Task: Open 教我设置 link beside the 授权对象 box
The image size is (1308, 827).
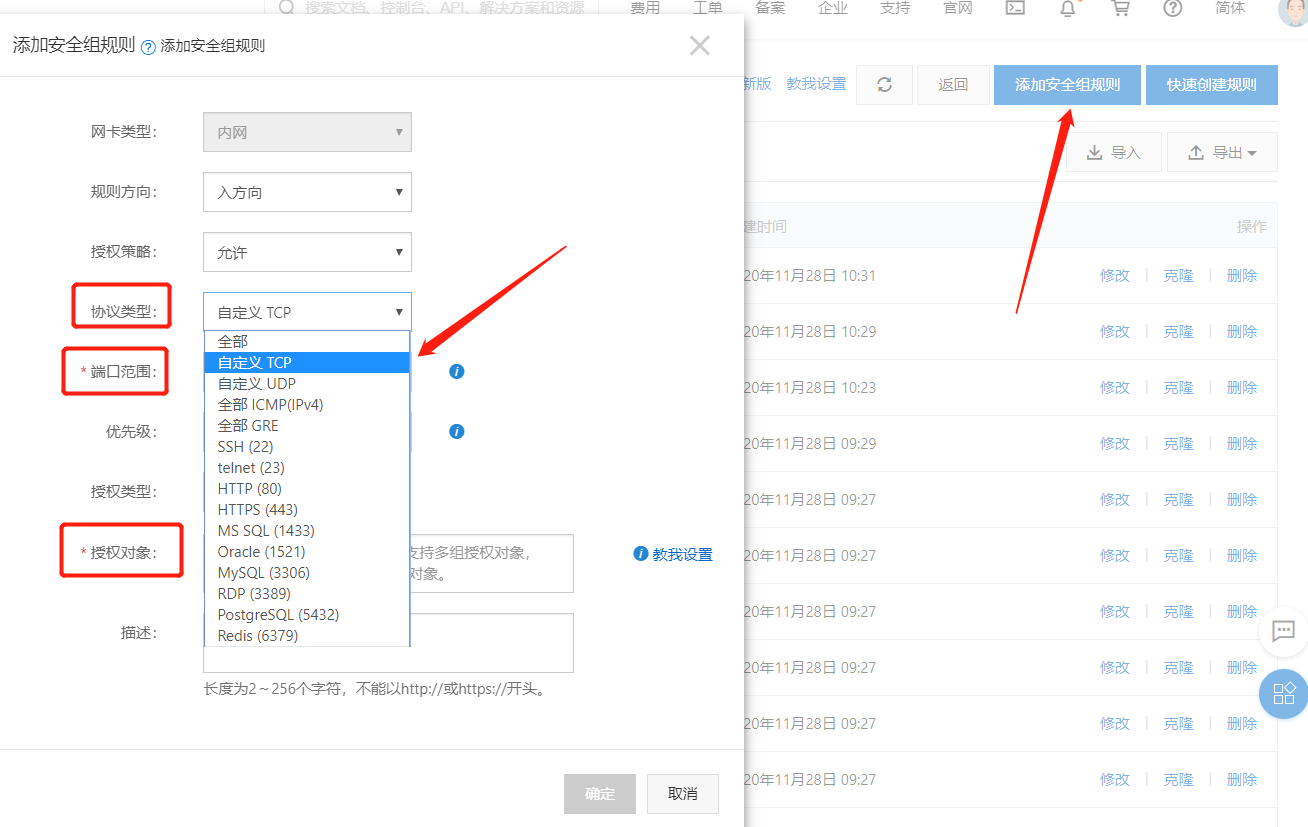Action: click(x=682, y=554)
